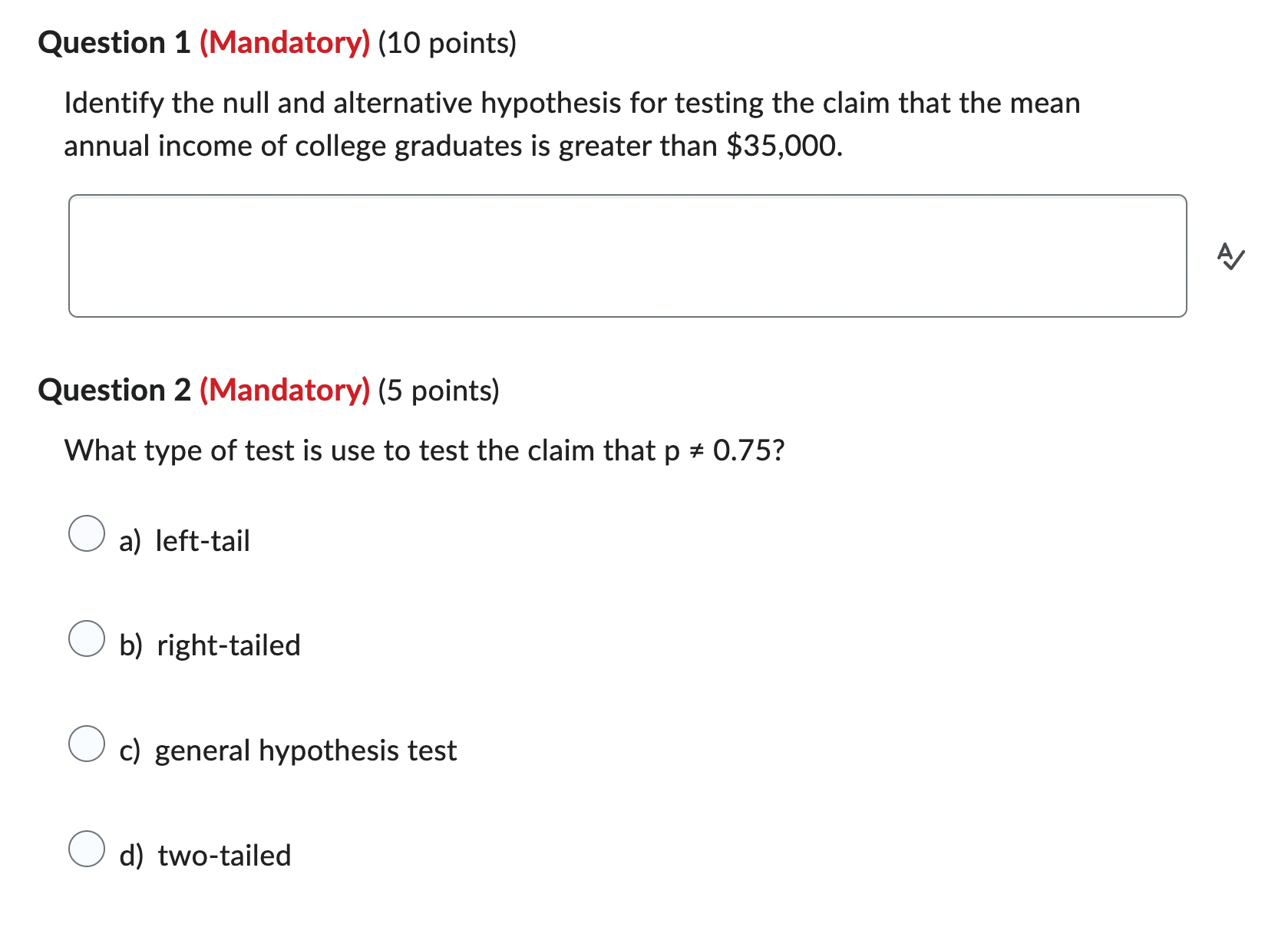Click the Question 1 (Mandatory) heading
Viewport: 1288px width, 927px height.
pos(276,43)
